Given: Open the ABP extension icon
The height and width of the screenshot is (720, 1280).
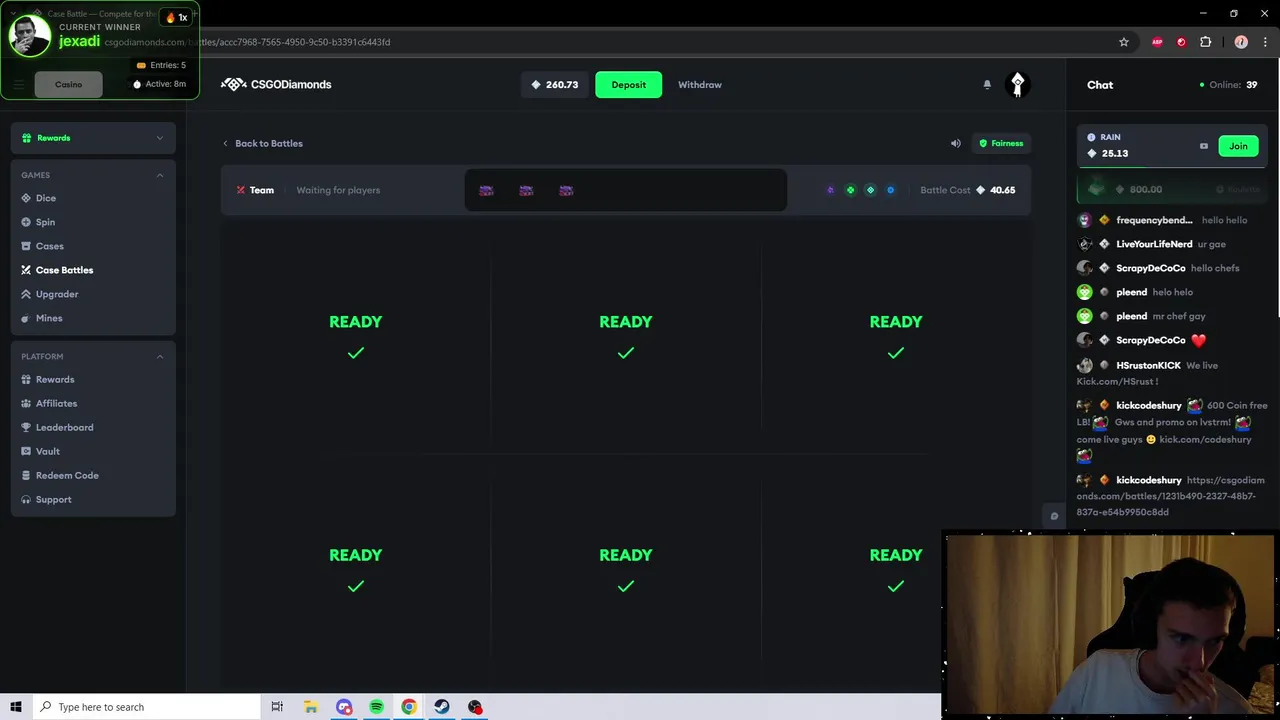Looking at the screenshot, I should click(1157, 42).
